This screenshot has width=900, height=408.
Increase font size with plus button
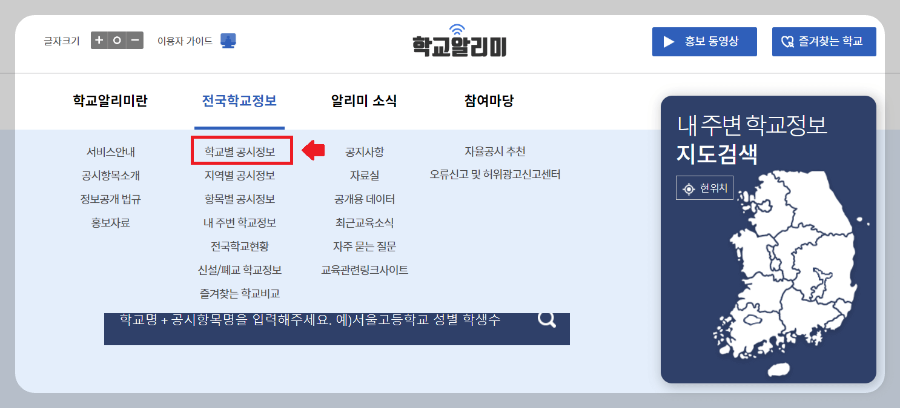pos(99,41)
